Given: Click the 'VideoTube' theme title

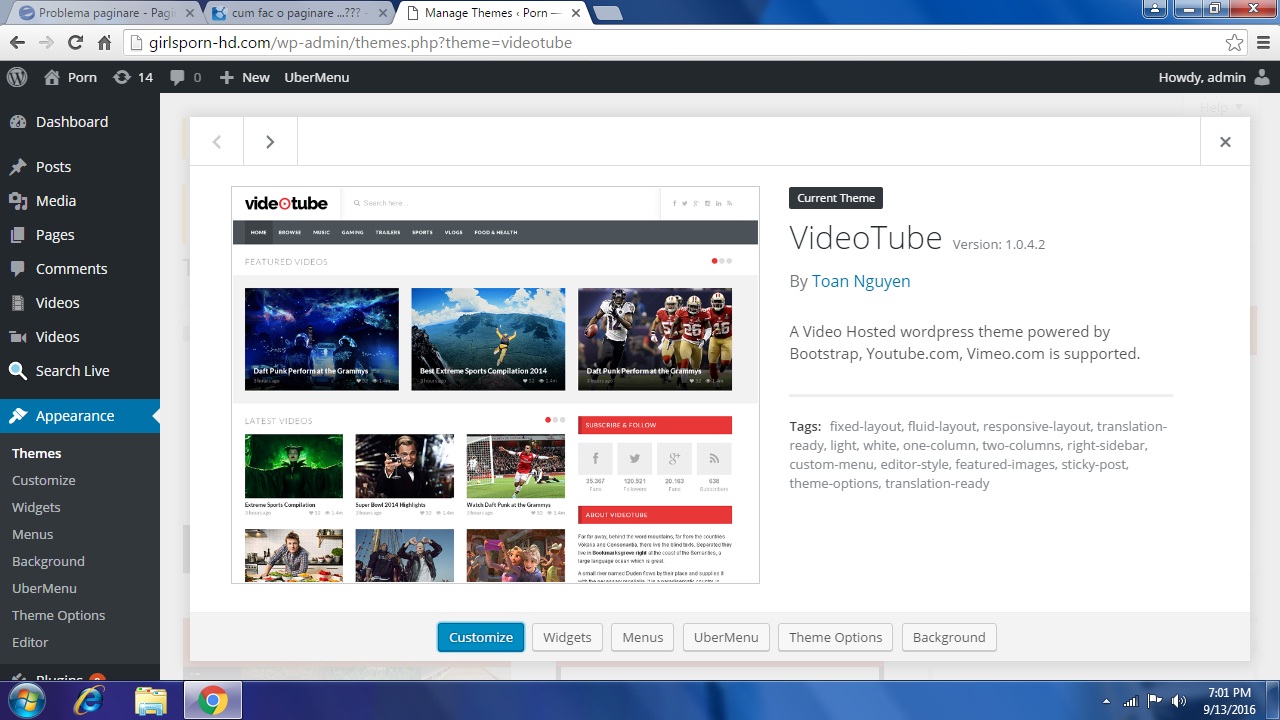Looking at the screenshot, I should (866, 238).
